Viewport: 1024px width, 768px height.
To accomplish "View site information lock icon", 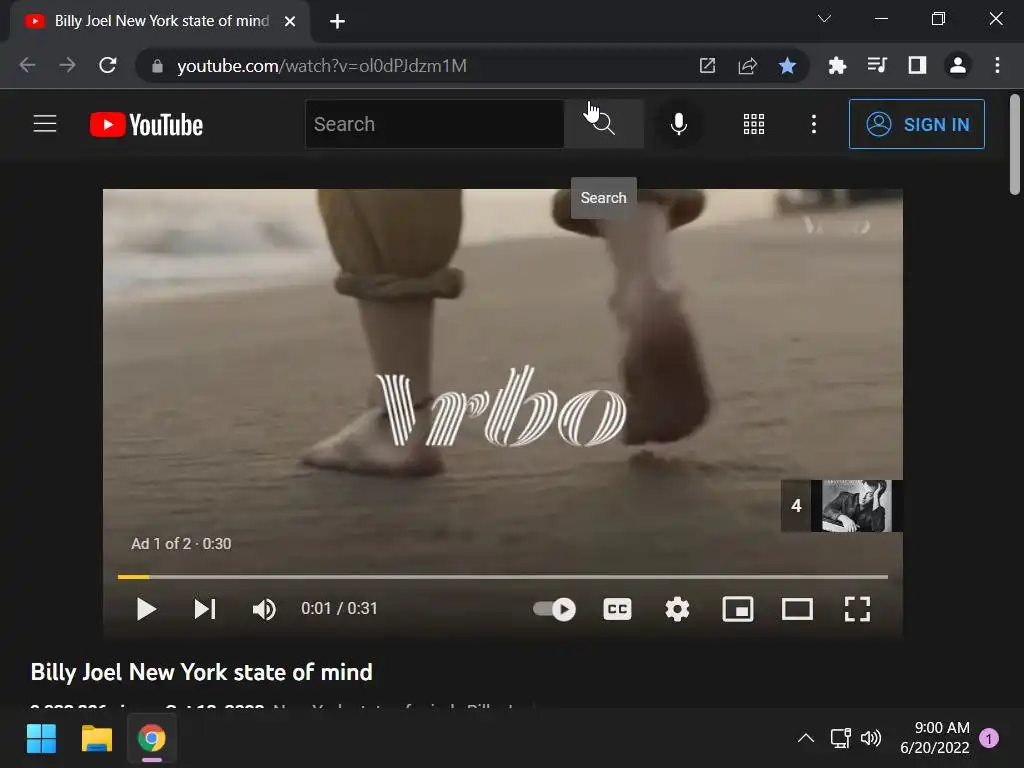I will click(157, 66).
